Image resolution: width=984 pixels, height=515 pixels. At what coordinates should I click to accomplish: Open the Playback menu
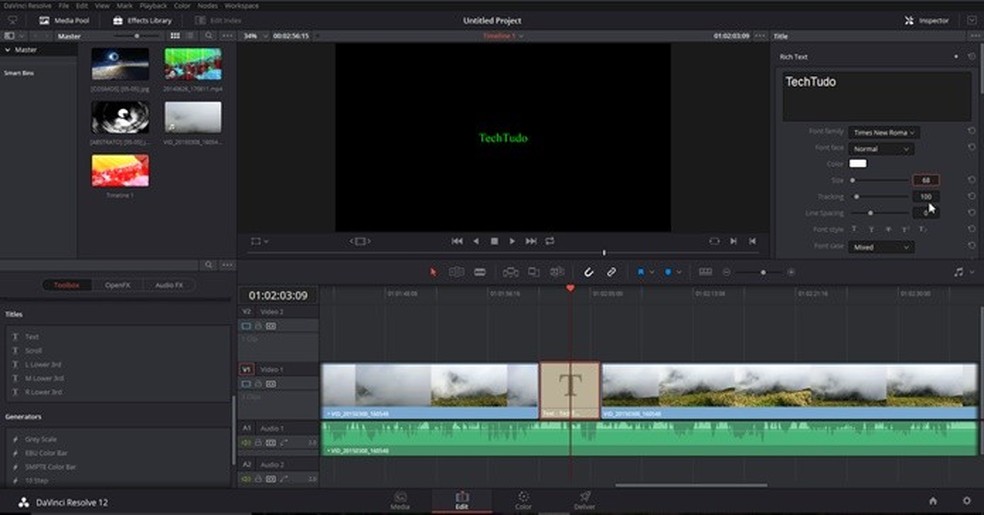[153, 5]
